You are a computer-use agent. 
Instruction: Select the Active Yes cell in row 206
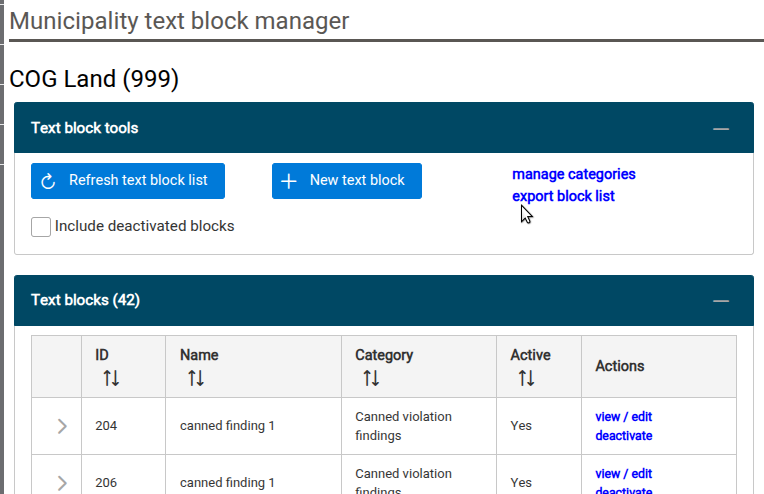539,475
